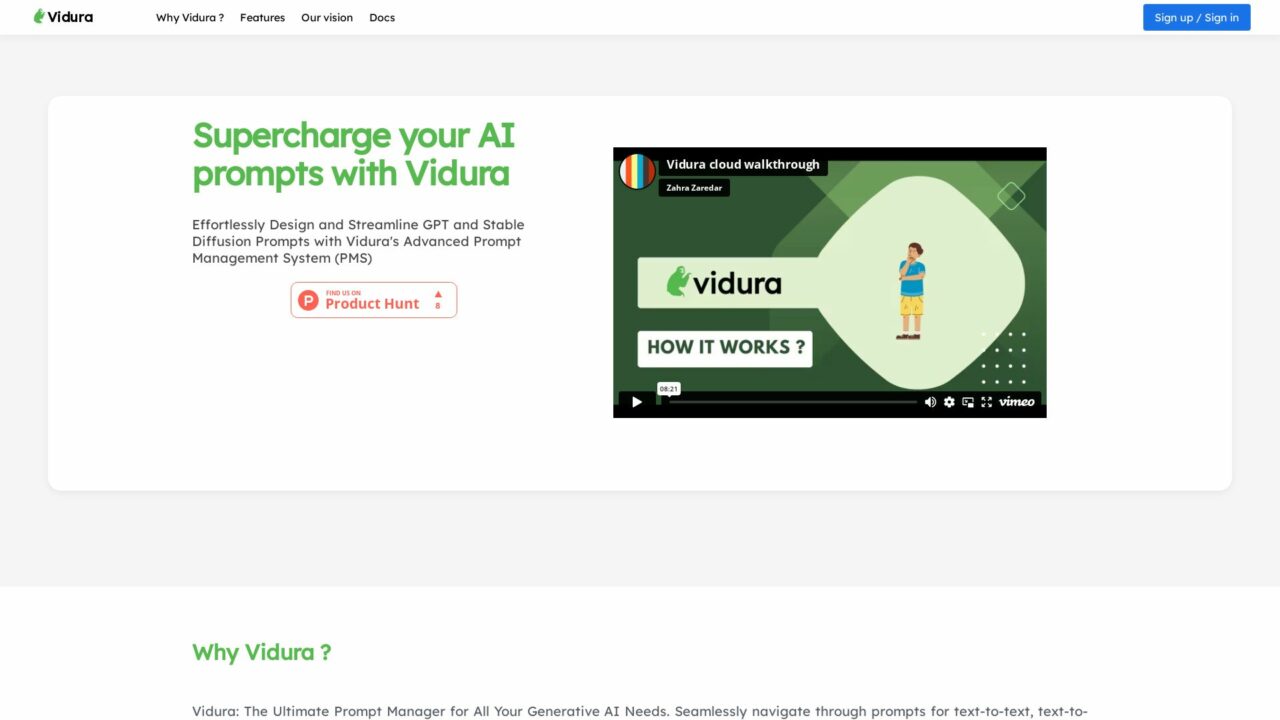Open the Zahra Zaredar avatar thumbnail
The width and height of the screenshot is (1280, 720).
636,171
